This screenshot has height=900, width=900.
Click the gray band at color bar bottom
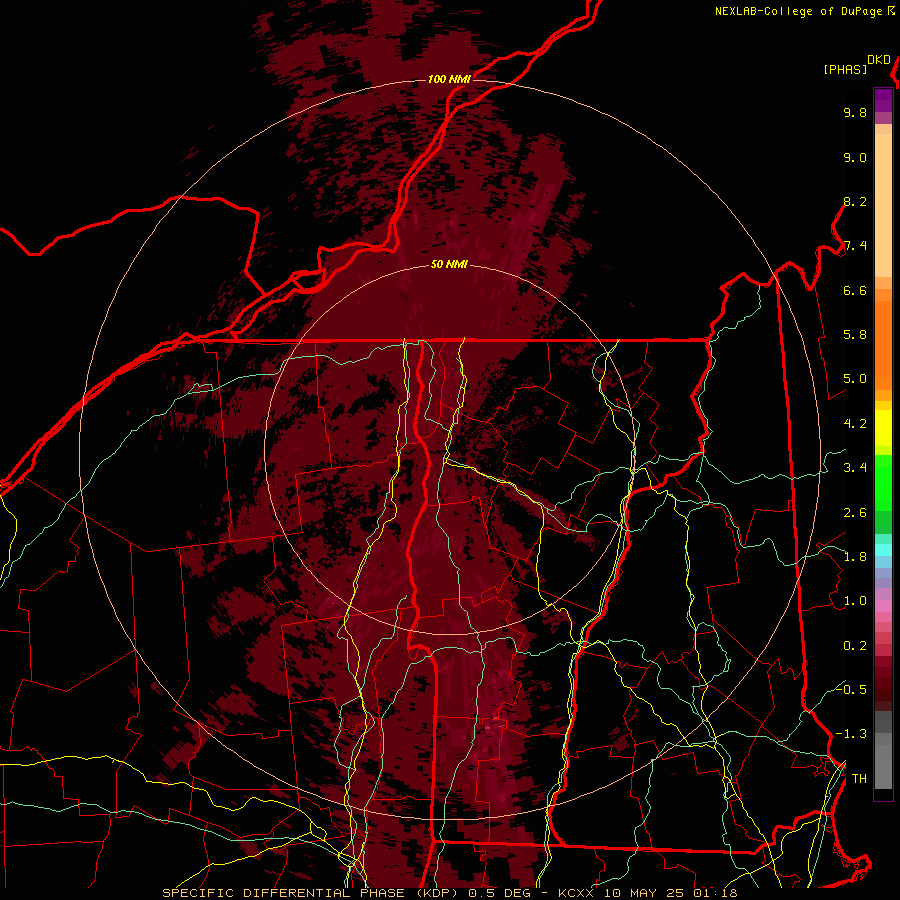[883, 759]
